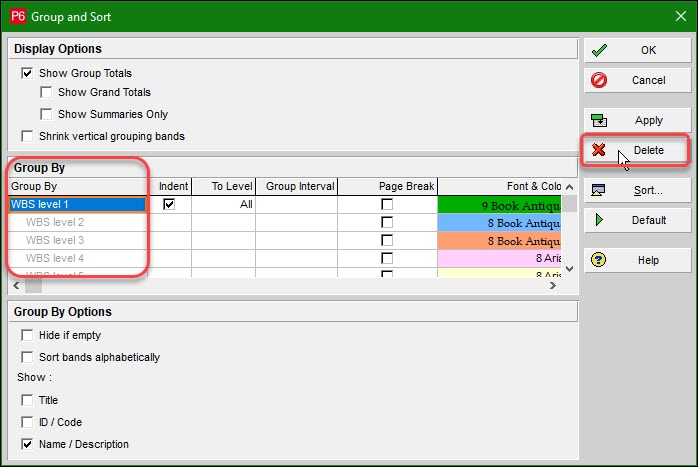Click the Sort button icon
698x467 pixels.
tap(599, 190)
